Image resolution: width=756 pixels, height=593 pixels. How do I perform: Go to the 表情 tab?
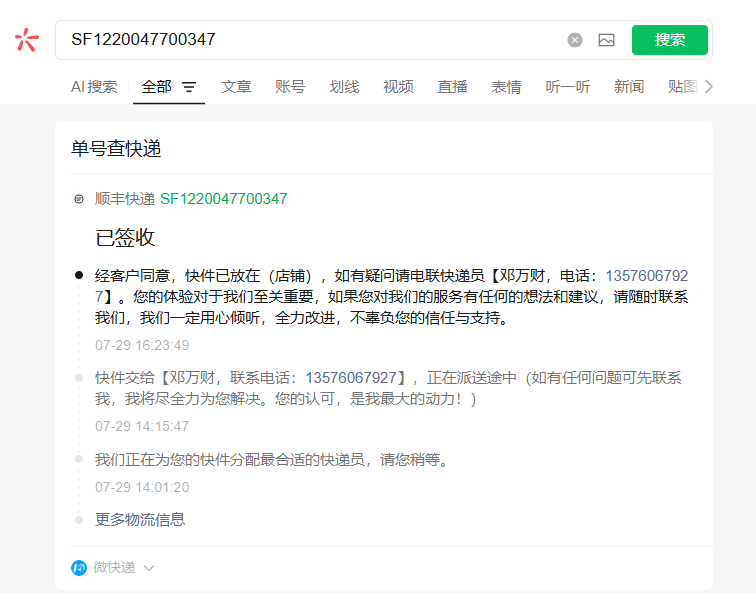[506, 87]
